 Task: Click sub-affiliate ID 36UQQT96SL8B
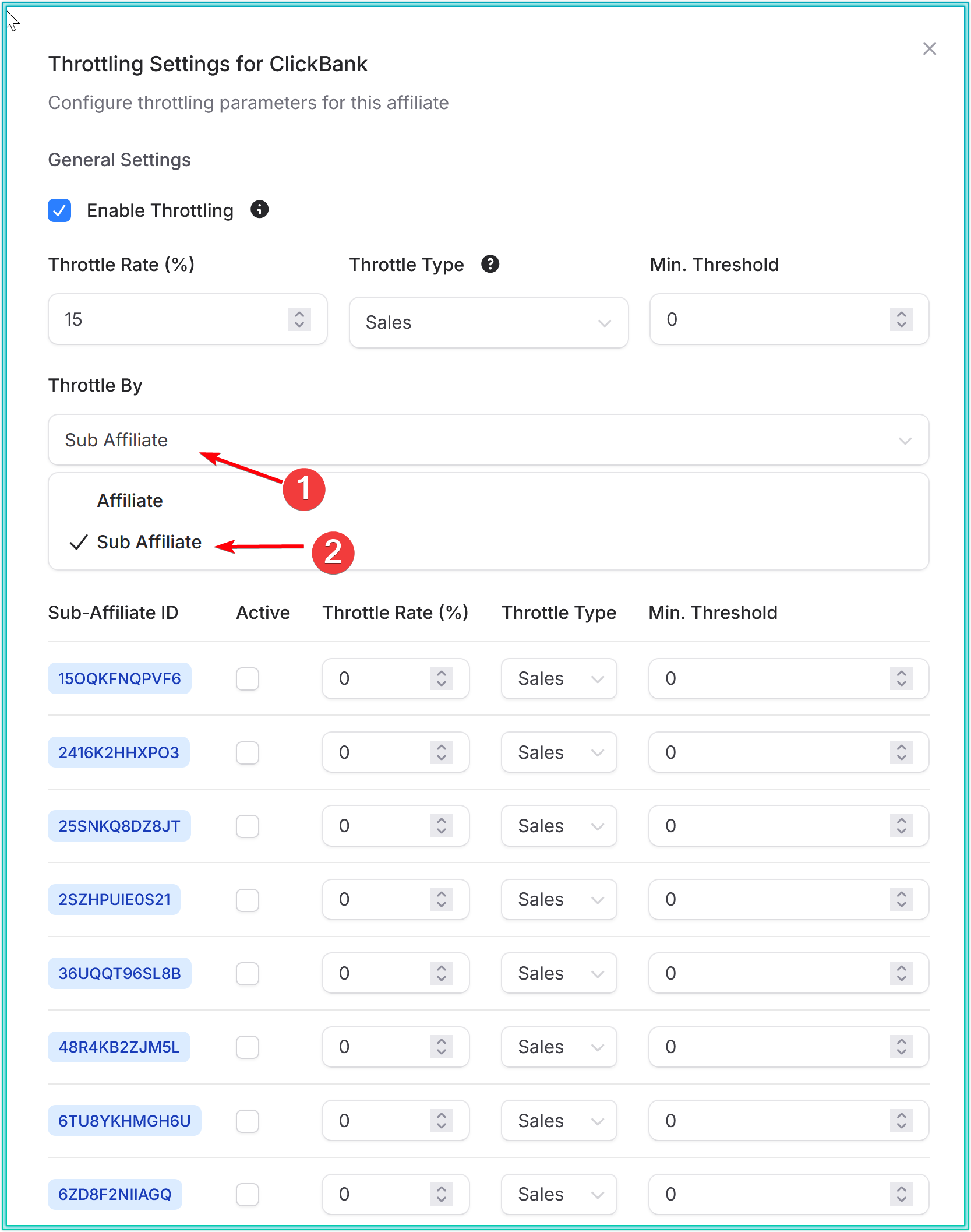pos(119,973)
